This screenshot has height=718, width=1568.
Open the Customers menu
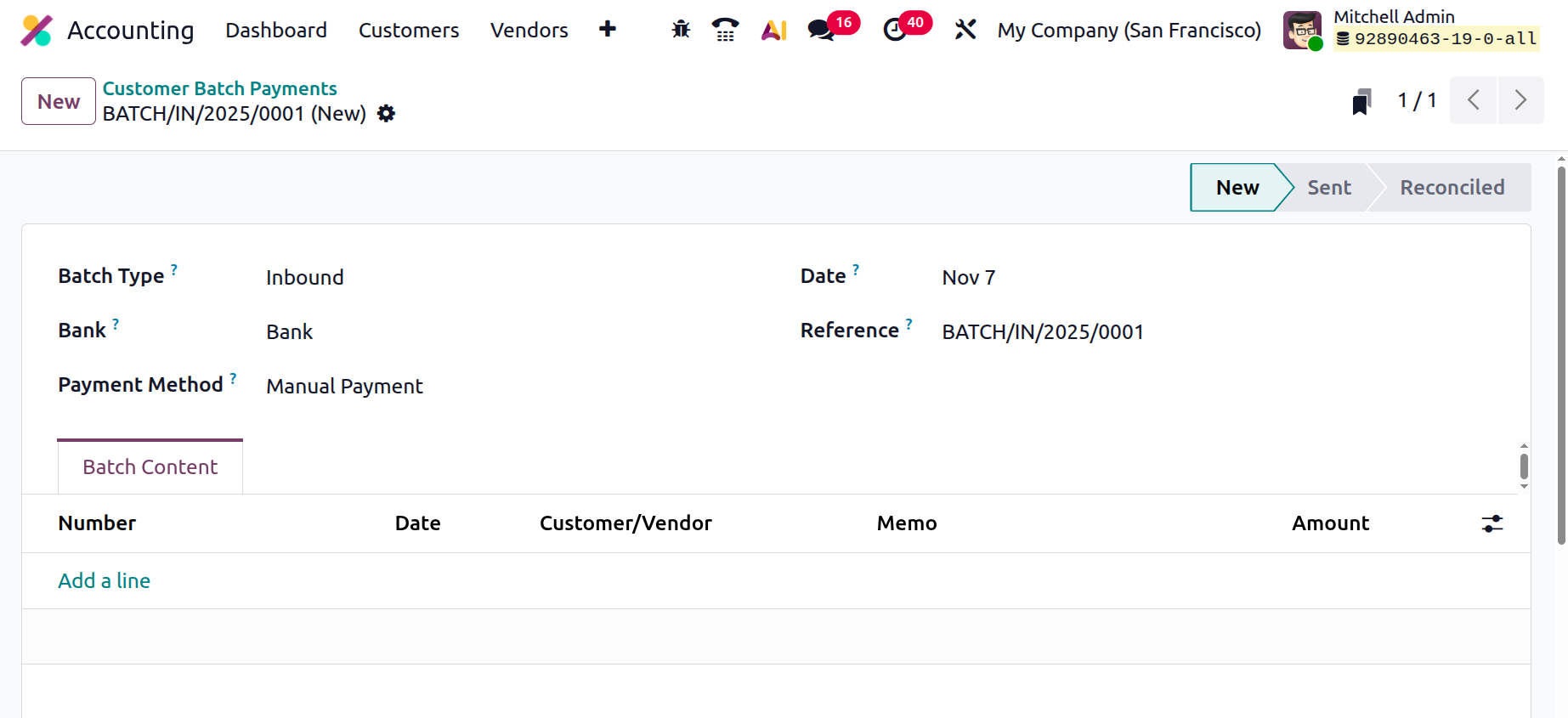pos(409,31)
